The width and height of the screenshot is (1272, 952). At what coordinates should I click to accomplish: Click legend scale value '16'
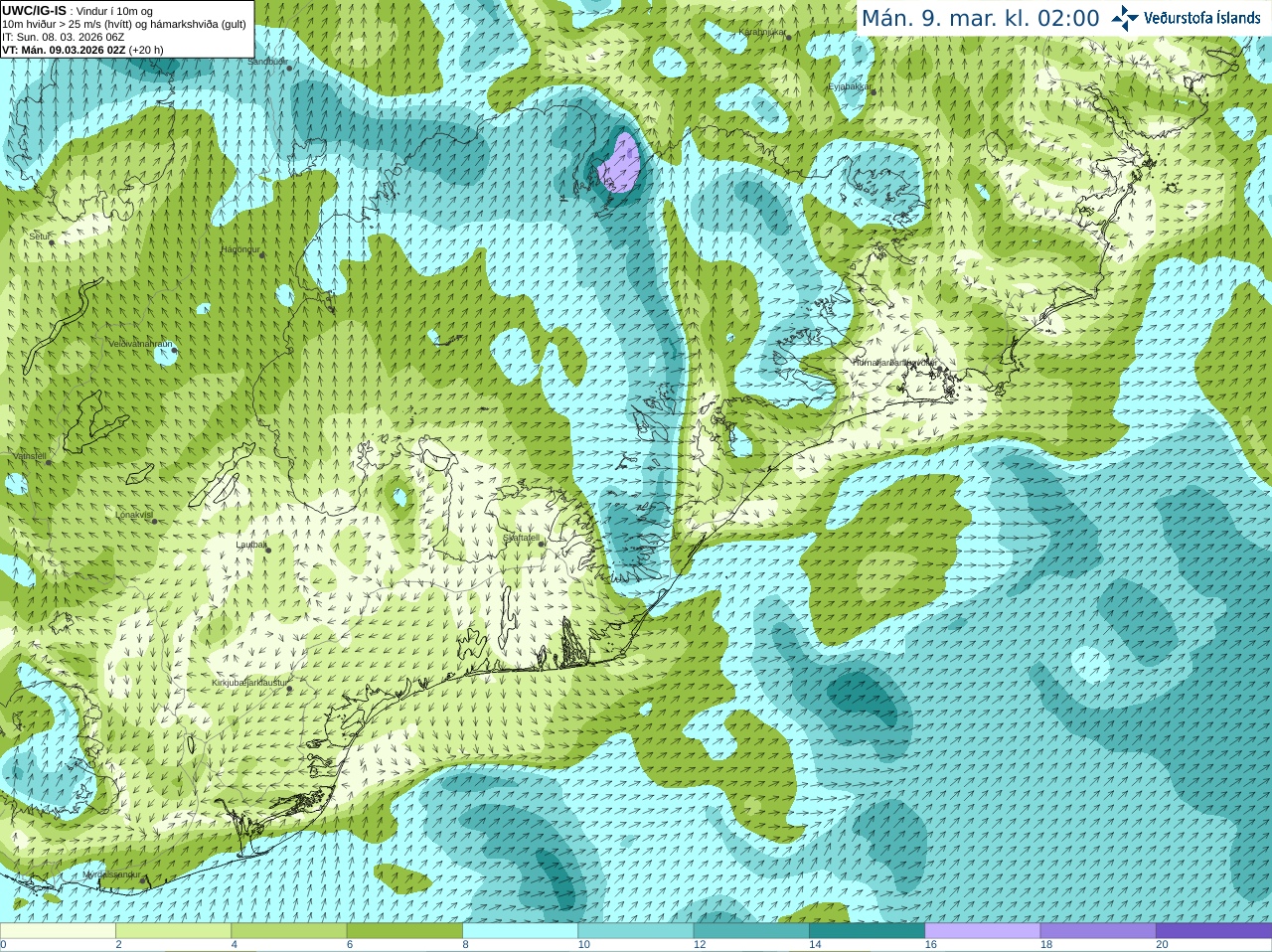click(930, 945)
